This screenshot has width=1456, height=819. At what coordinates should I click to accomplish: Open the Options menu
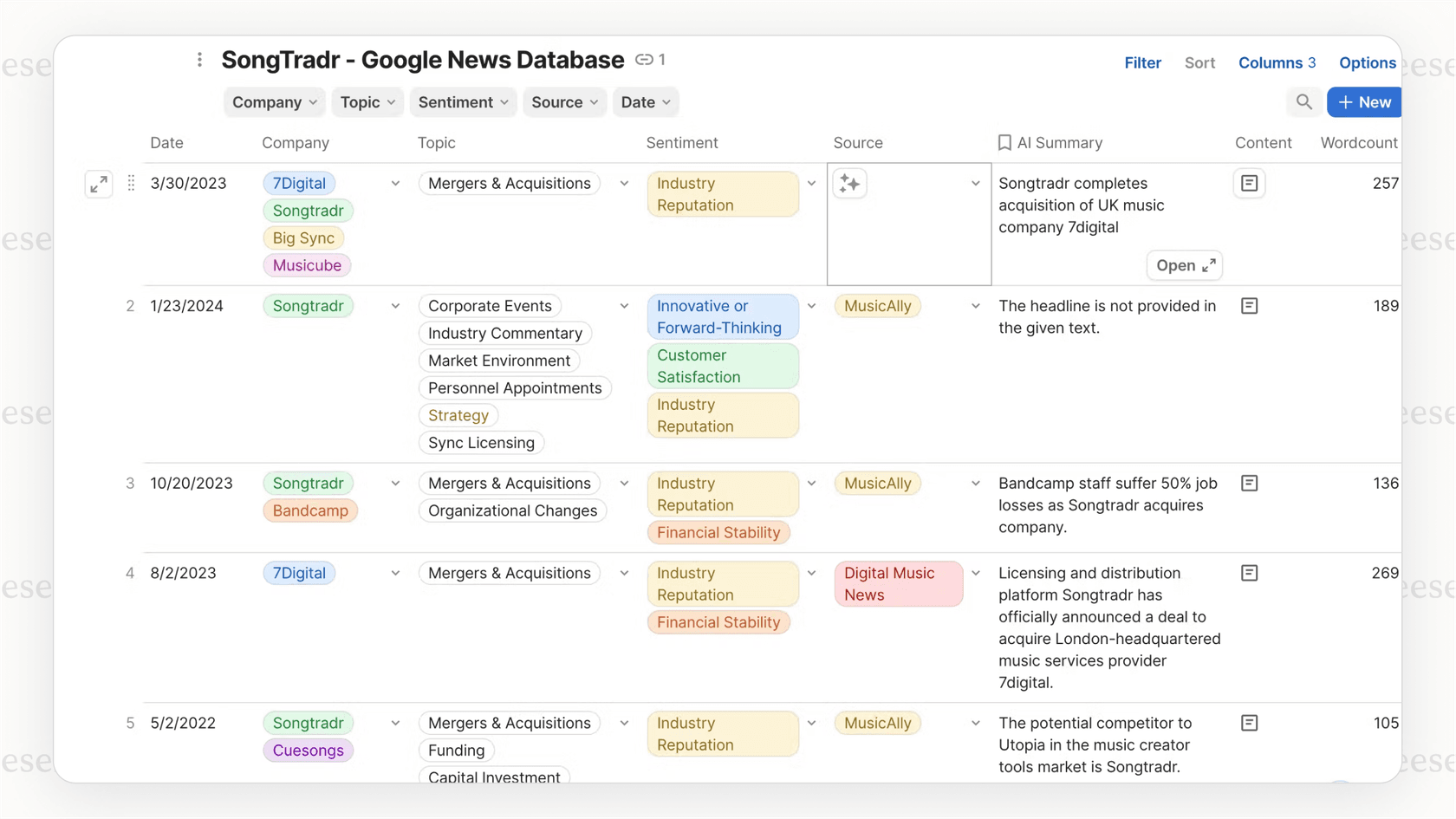pos(1367,62)
